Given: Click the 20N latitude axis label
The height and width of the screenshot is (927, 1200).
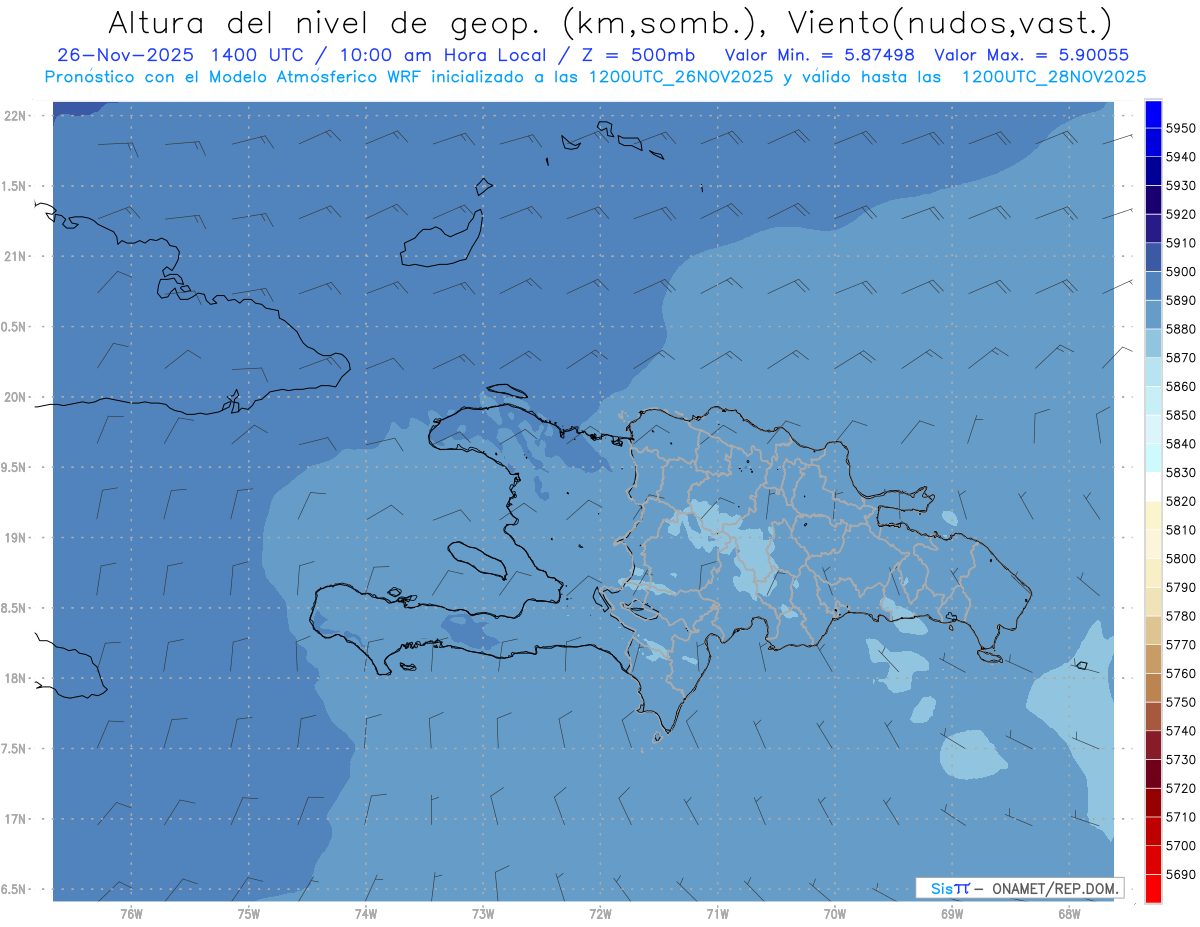Looking at the screenshot, I should 15,397.
